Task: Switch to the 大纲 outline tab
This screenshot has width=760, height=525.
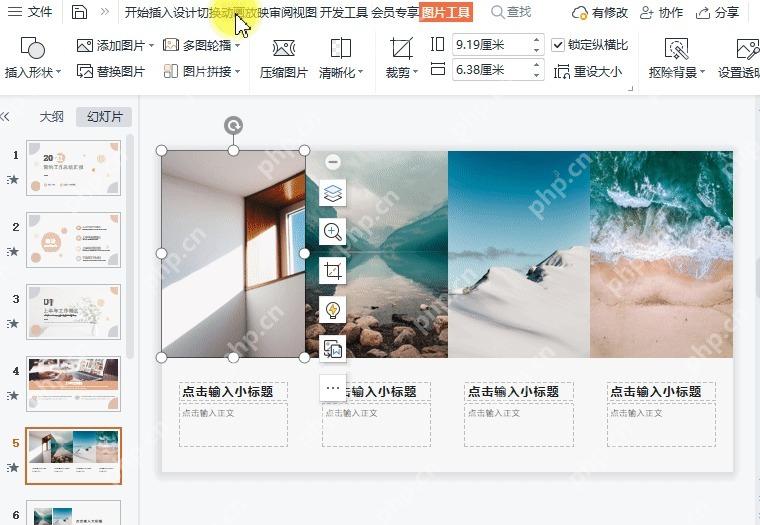Action: pyautogui.click(x=51, y=116)
